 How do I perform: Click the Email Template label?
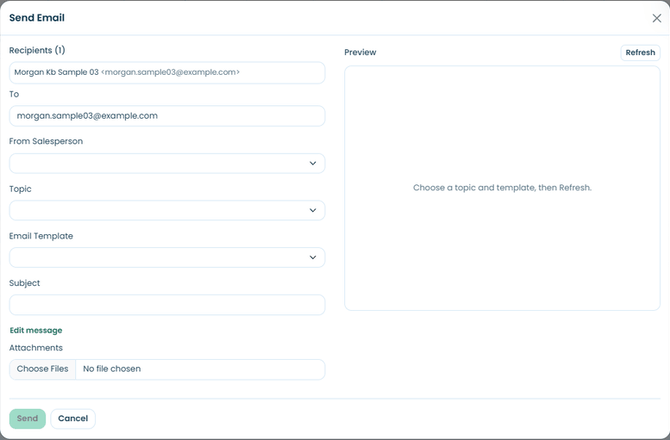click(41, 236)
